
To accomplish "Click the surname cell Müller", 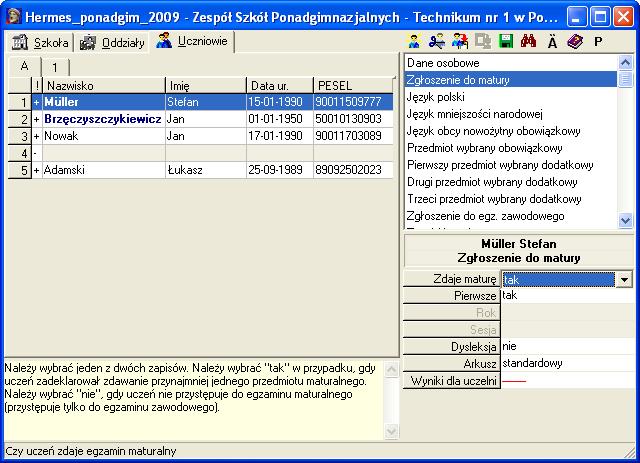I will tap(104, 102).
